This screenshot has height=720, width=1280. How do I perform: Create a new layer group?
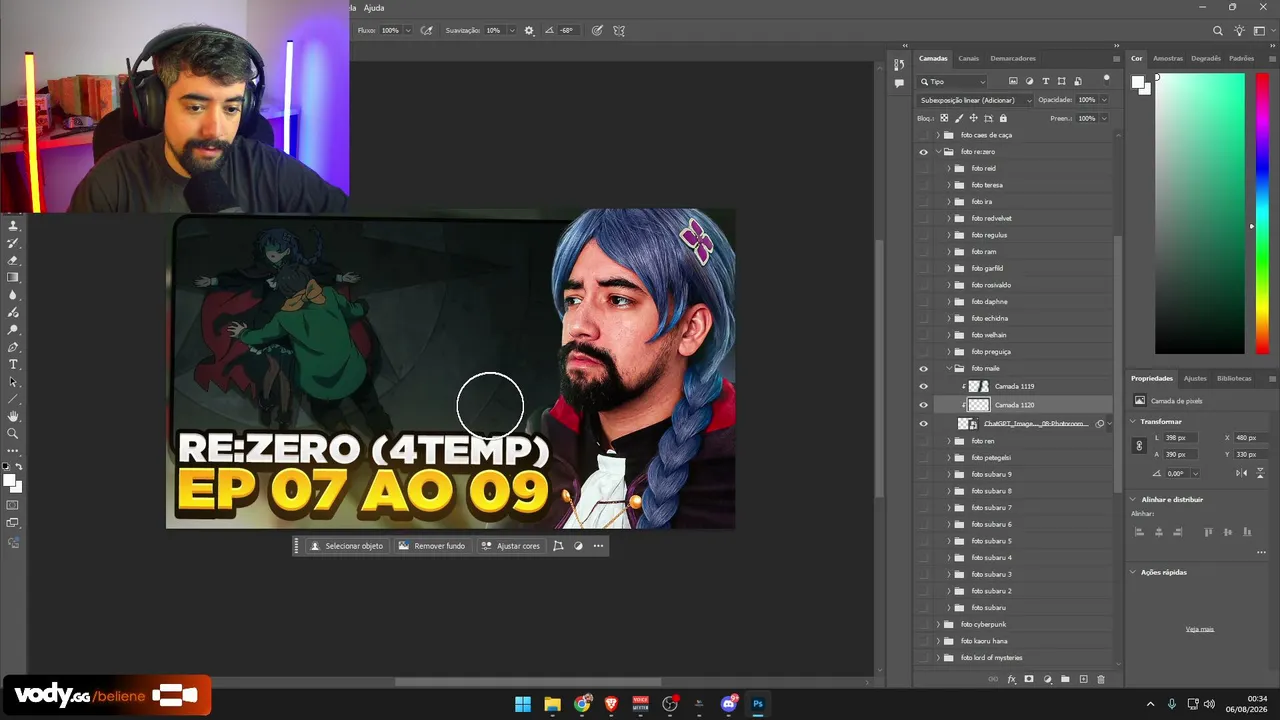(1065, 679)
